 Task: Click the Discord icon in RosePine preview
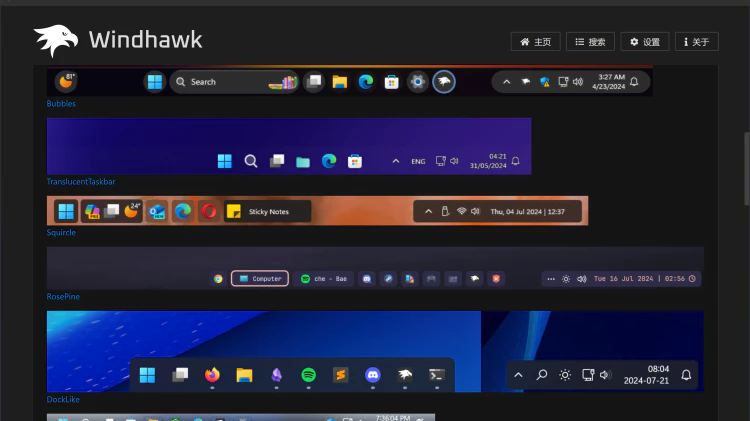tap(367, 278)
